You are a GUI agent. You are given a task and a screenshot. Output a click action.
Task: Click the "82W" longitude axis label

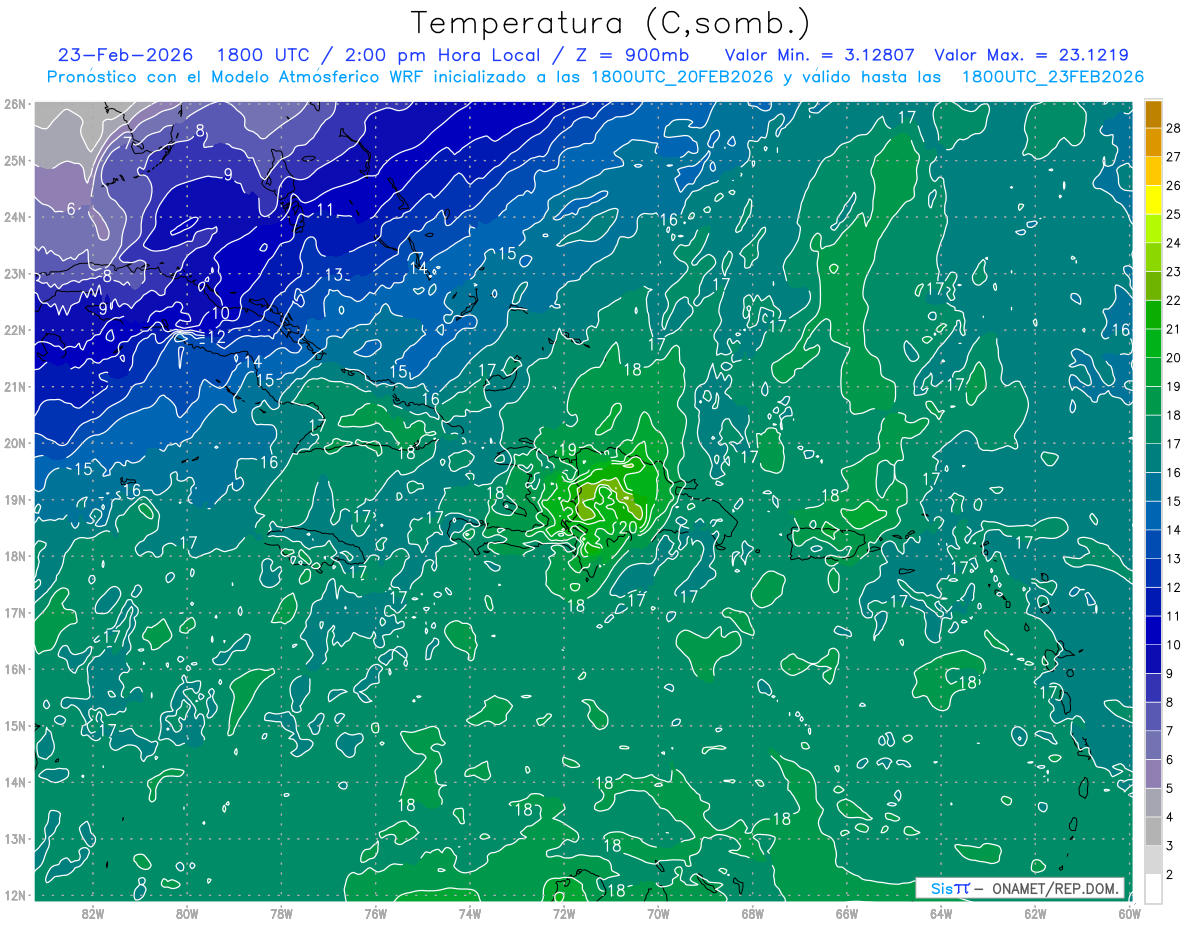point(93,913)
